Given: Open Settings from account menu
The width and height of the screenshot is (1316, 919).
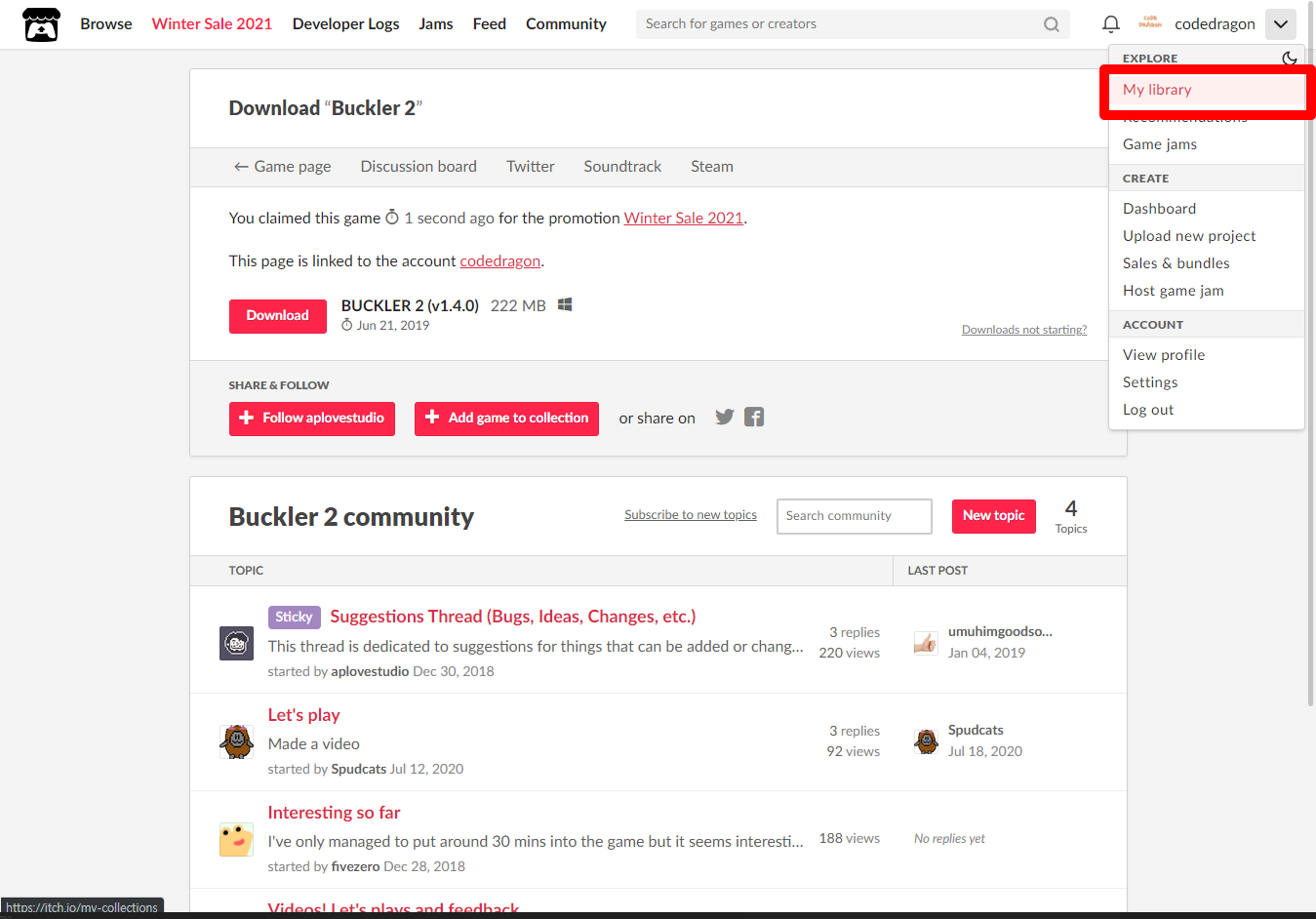Looking at the screenshot, I should click(1207, 382).
